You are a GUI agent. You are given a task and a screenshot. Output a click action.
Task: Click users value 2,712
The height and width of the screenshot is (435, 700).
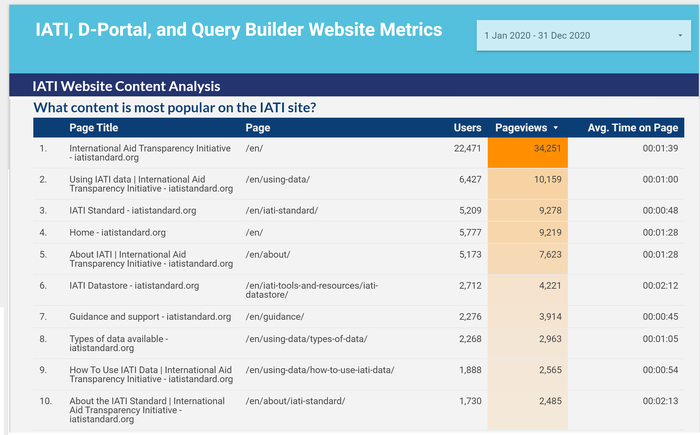470,286
